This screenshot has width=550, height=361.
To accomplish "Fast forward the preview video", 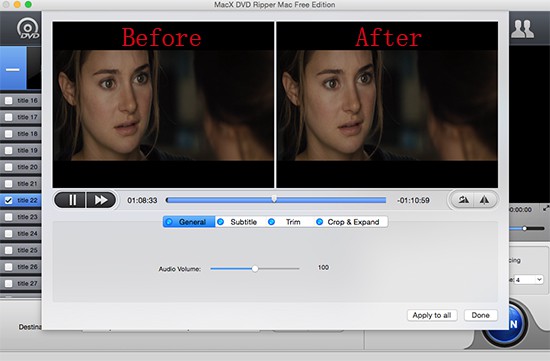I will pyautogui.click(x=101, y=200).
